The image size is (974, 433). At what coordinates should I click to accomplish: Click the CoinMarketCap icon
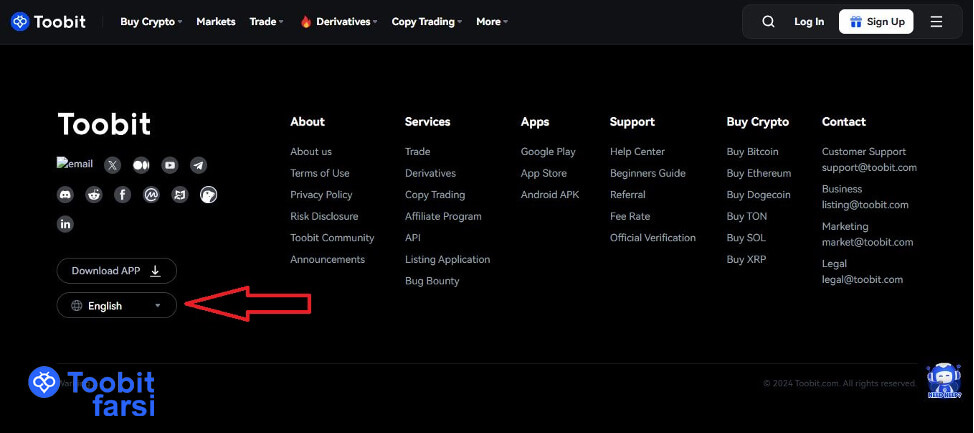pyautogui.click(x=151, y=194)
